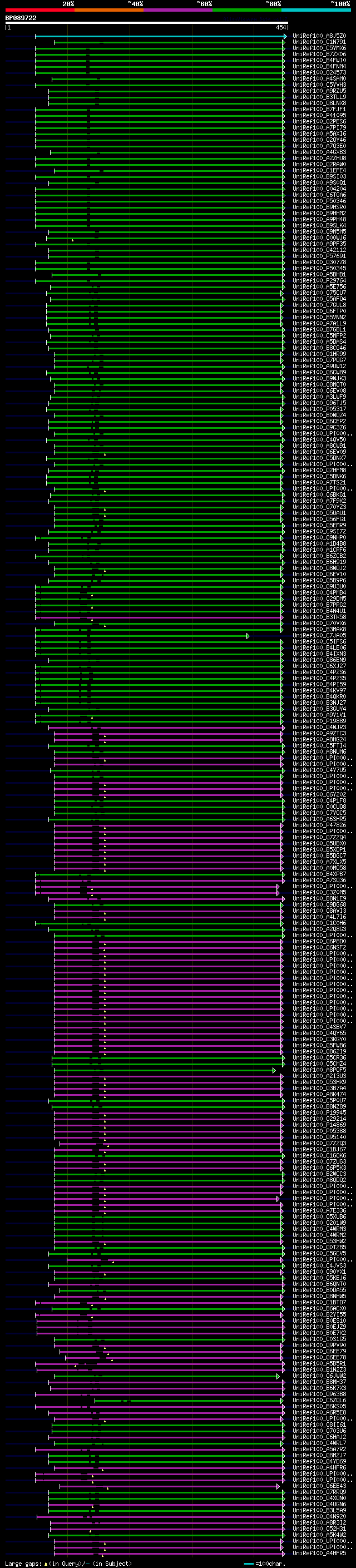Open UniRef100_P19889 entry
The width and height of the screenshot is (356, 1568).
tap(319, 721)
